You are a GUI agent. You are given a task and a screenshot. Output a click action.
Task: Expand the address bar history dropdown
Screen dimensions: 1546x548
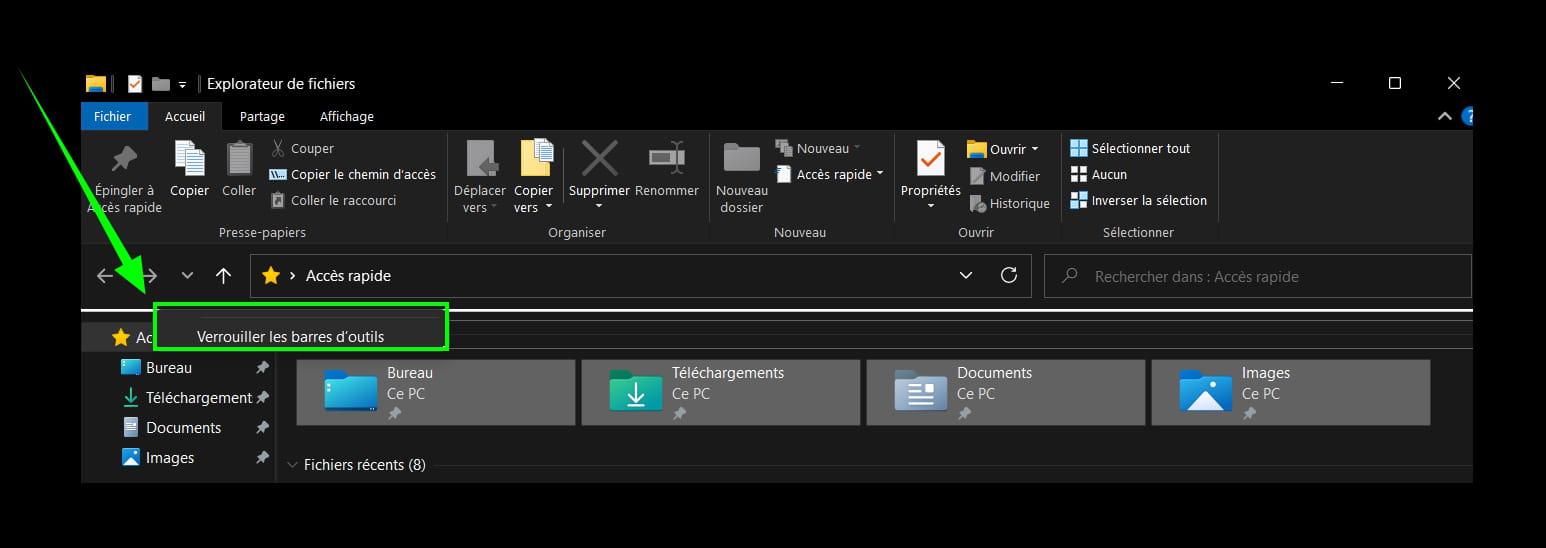(x=966, y=275)
